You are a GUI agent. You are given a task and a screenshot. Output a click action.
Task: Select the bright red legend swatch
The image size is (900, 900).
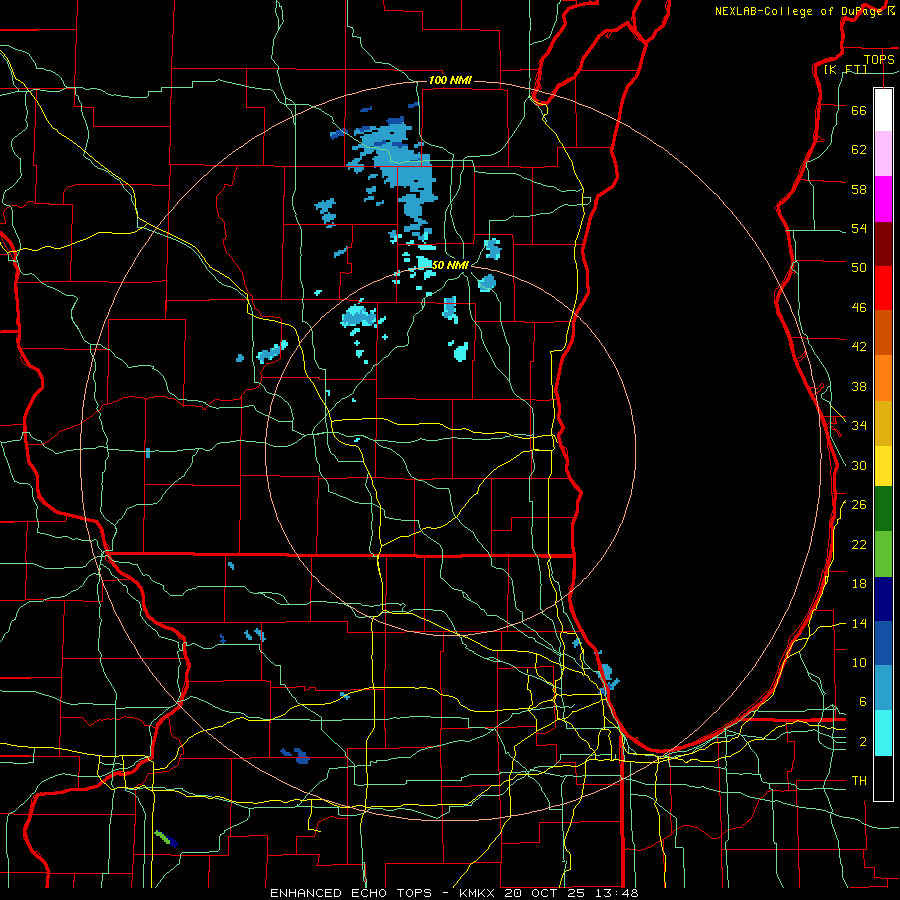[x=883, y=288]
